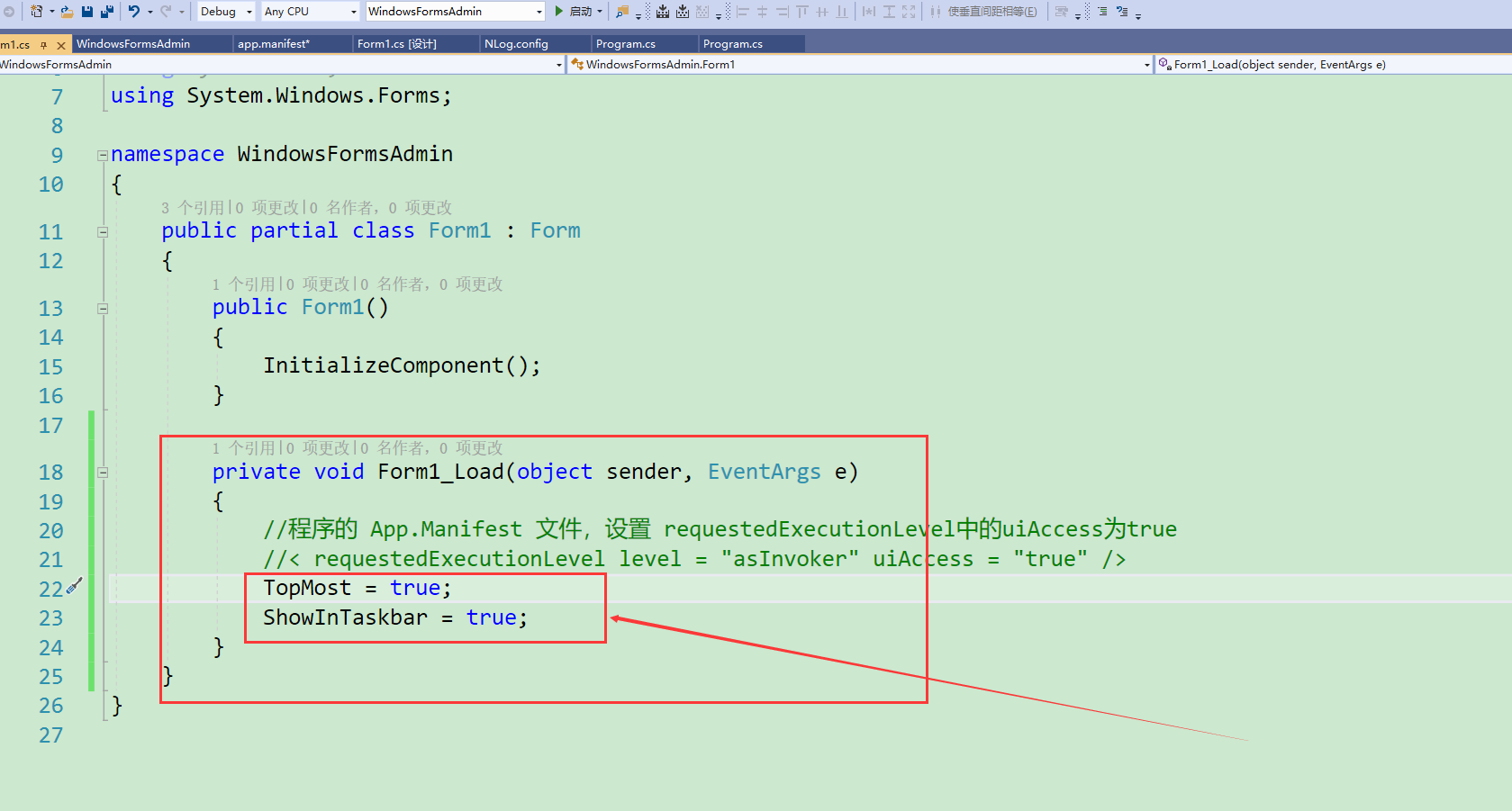This screenshot has width=1512, height=811.
Task: Click the Align Bottoms layout icon
Action: (842, 12)
